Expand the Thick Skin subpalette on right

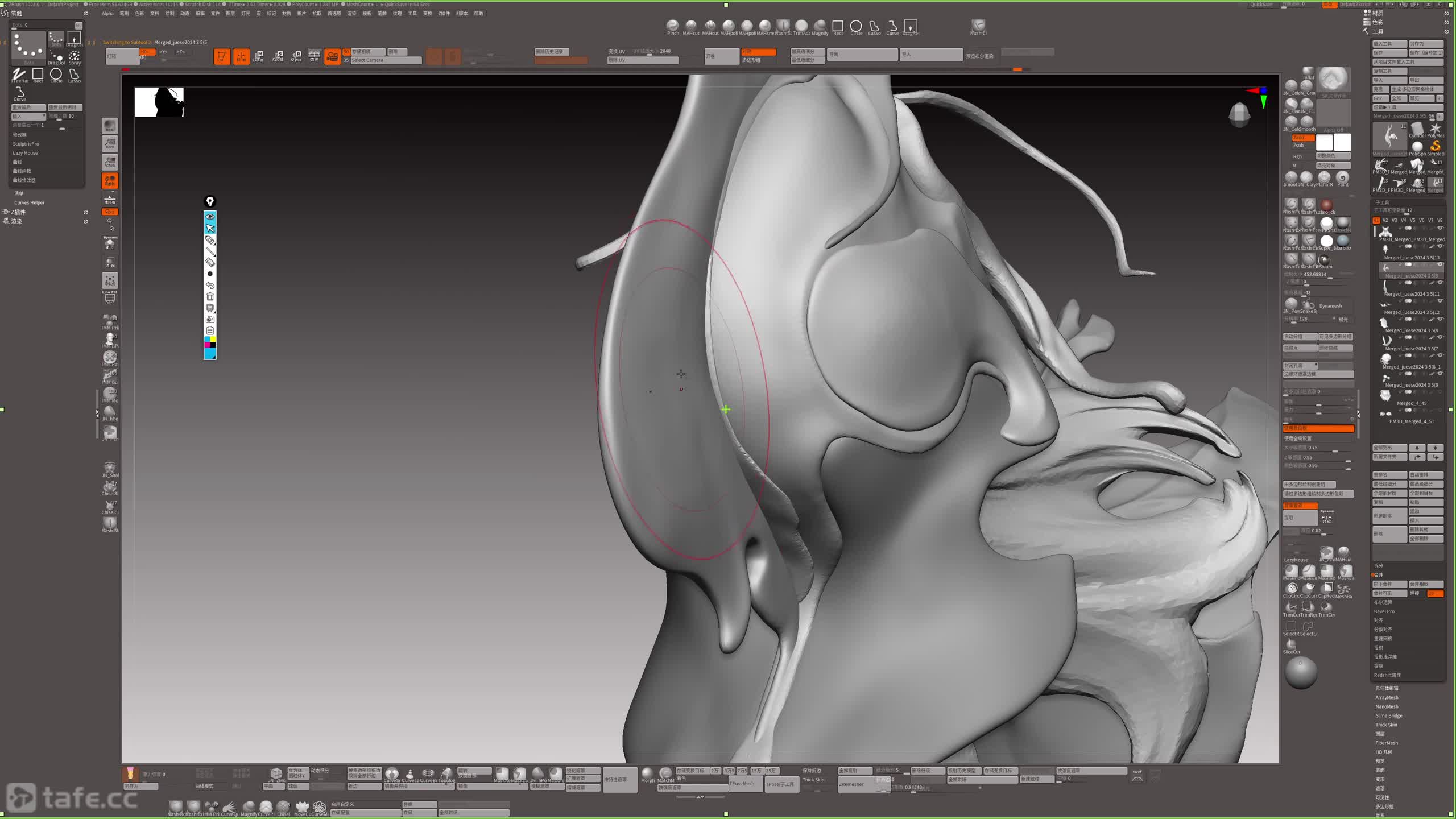[1386, 725]
